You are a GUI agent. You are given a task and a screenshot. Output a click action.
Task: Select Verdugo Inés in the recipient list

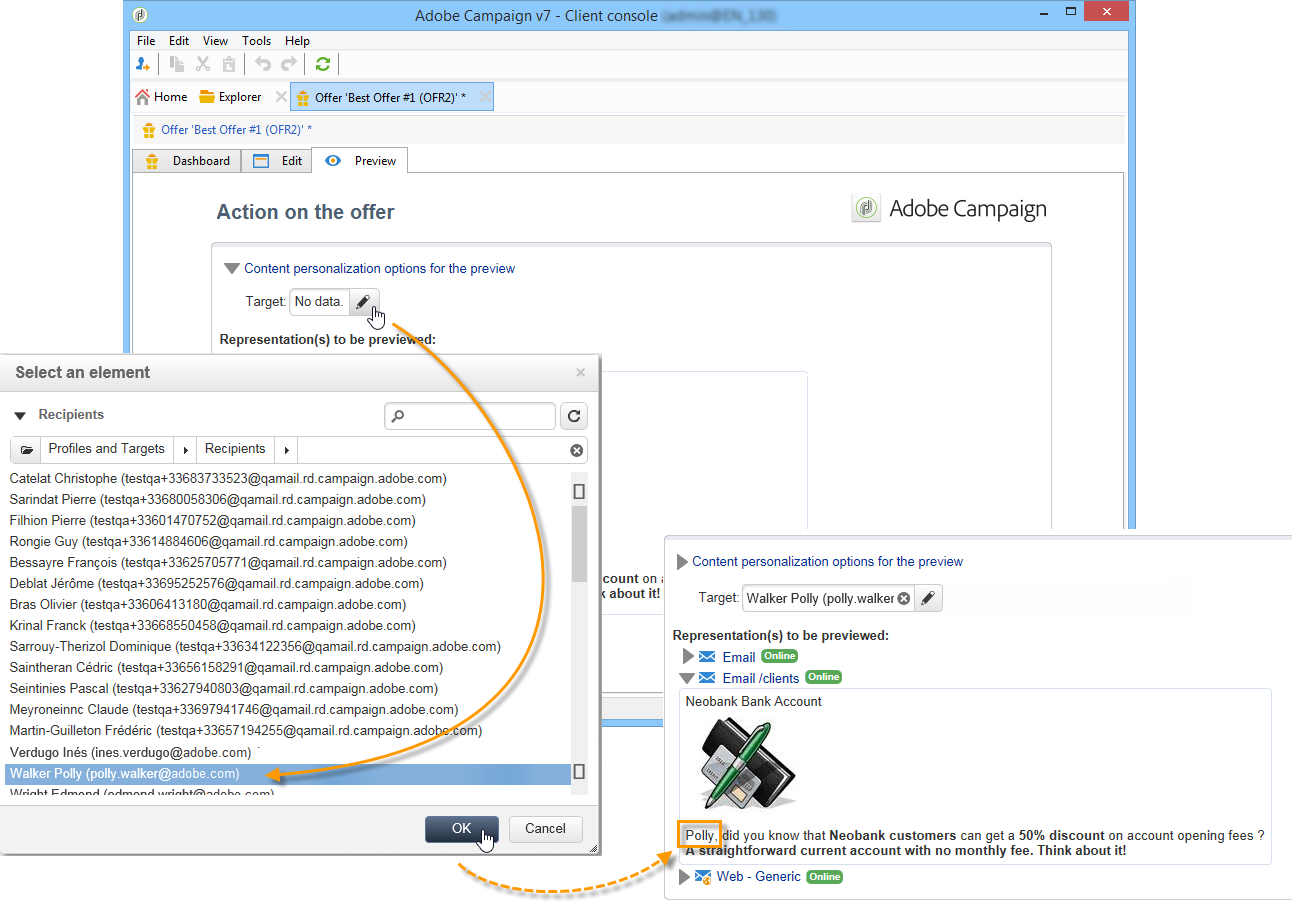pos(130,752)
